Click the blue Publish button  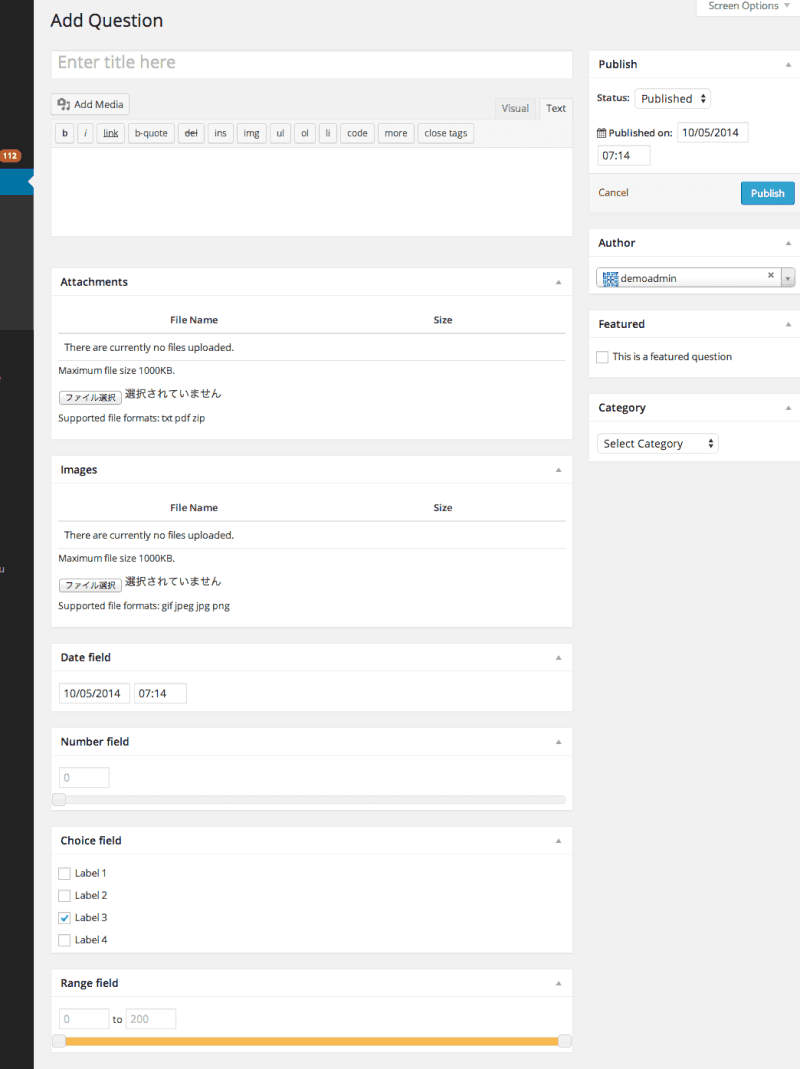pos(767,193)
